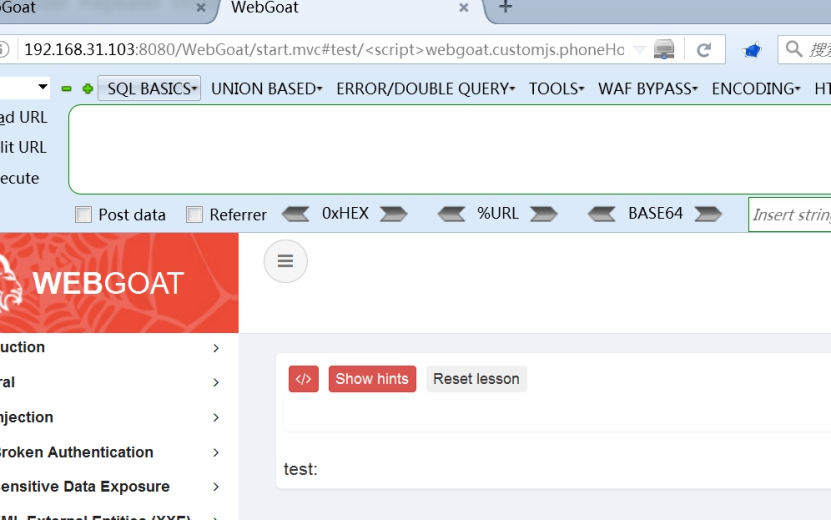The image size is (831, 520).
Task: Focus the HackBar URL text area
Action: [x=449, y=149]
